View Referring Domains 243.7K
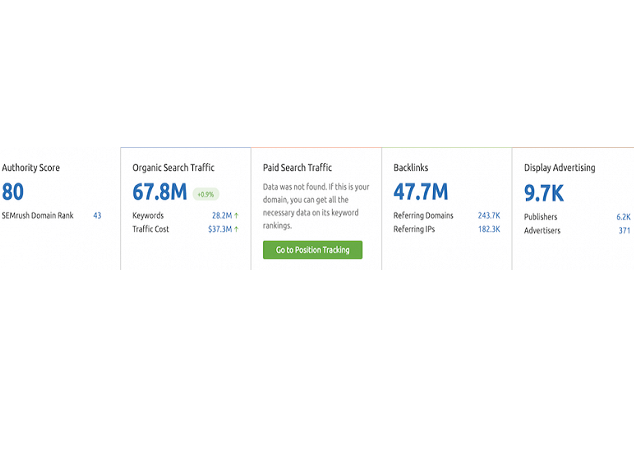 [x=489, y=215]
